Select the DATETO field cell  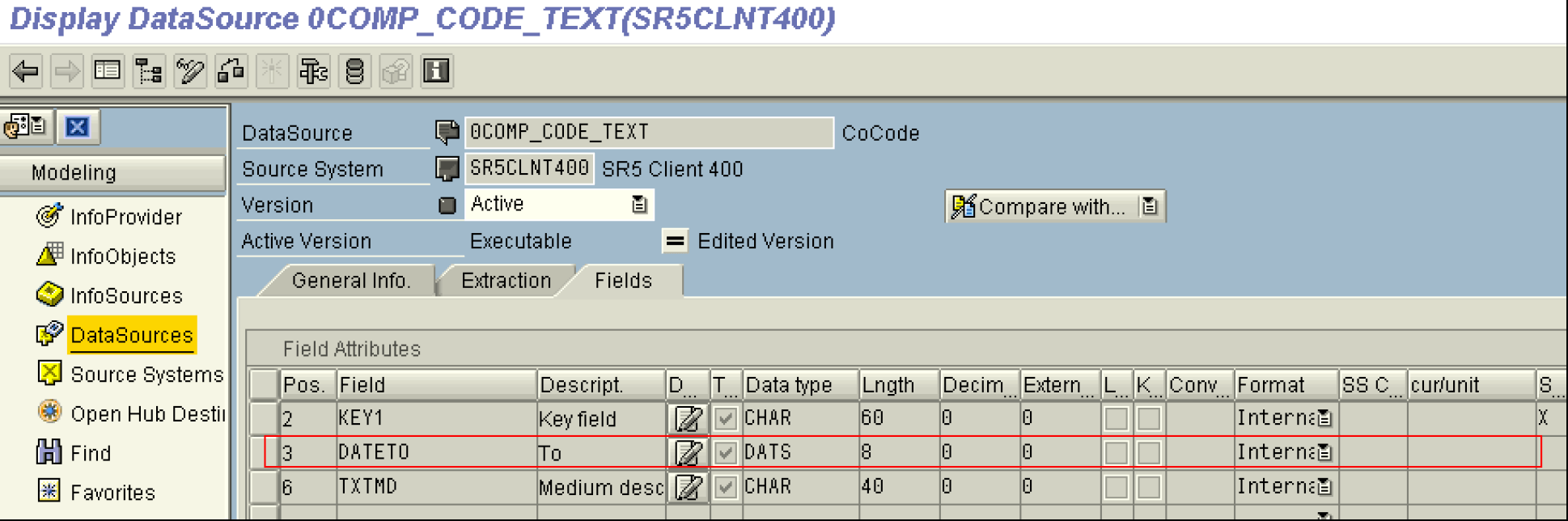436,452
